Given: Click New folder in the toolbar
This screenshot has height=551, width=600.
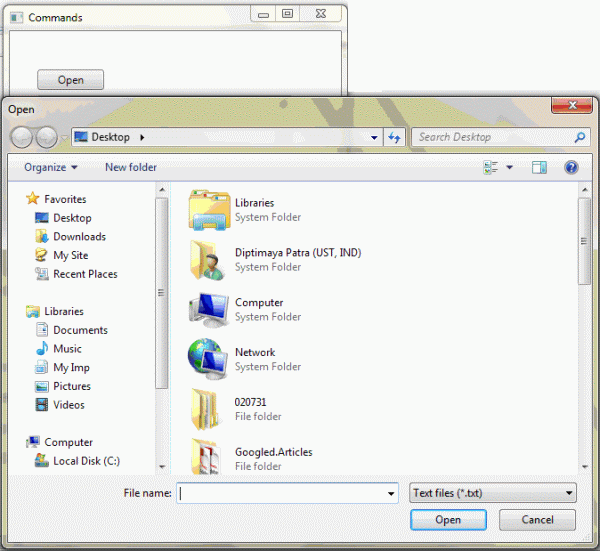Looking at the screenshot, I should click(x=131, y=167).
